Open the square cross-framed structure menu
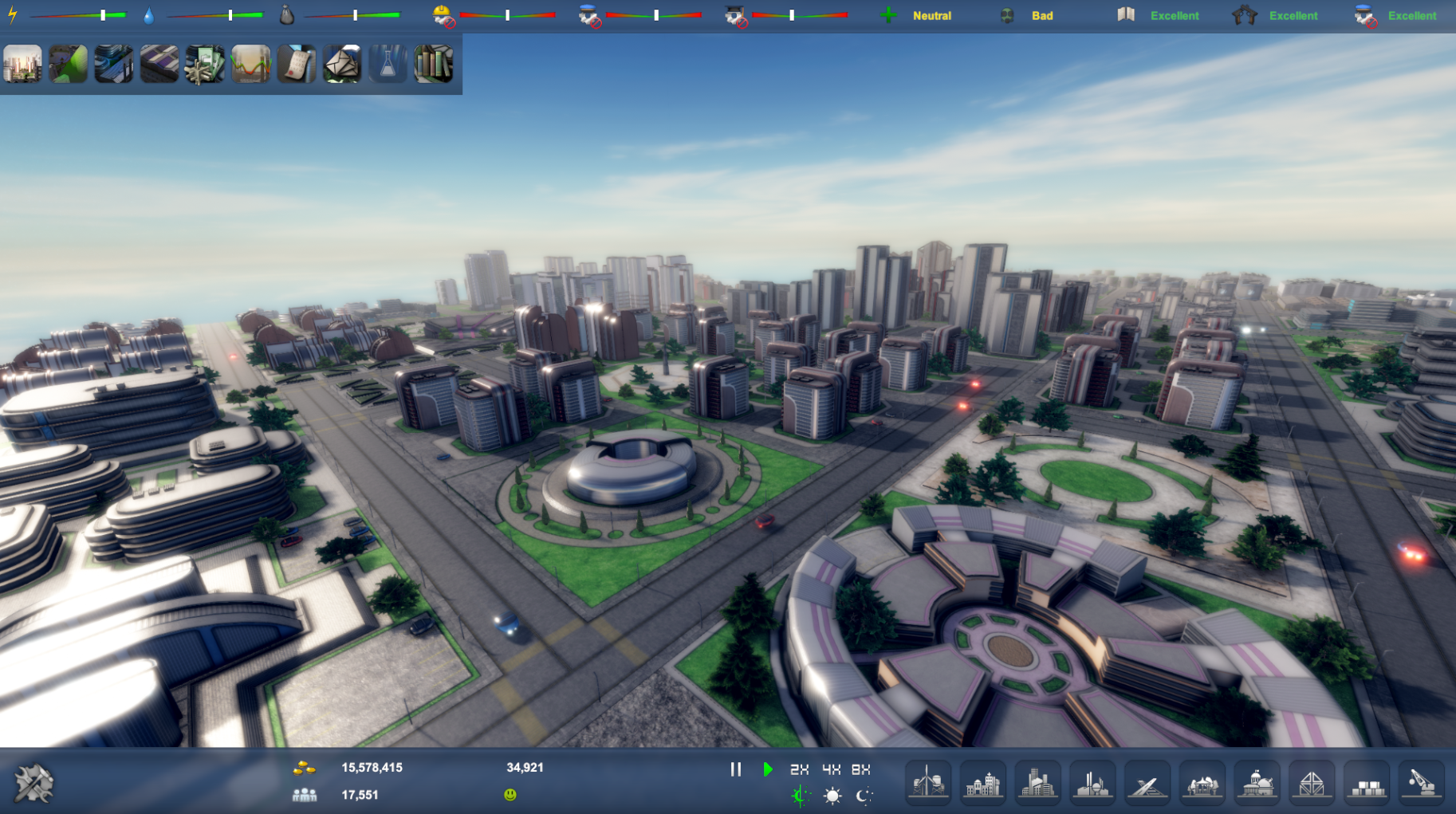 click(x=1312, y=782)
